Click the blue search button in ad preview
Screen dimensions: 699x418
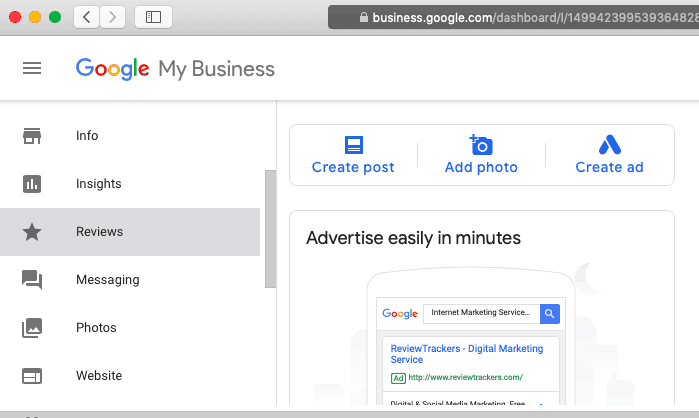coord(550,313)
